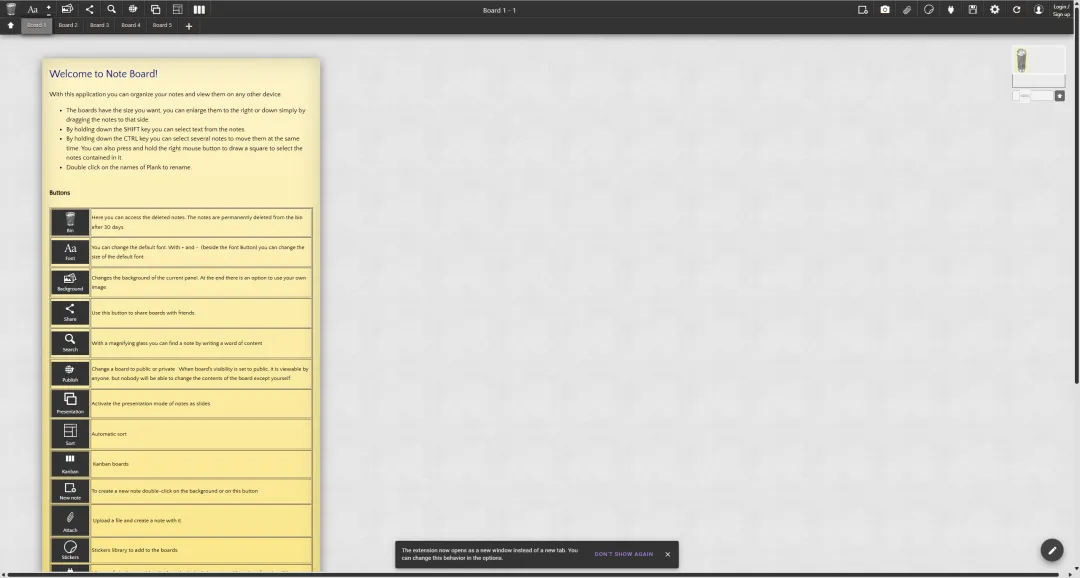The image size is (1080, 578).
Task: Click the Publish globe icon in toolbar
Action: tap(132, 9)
